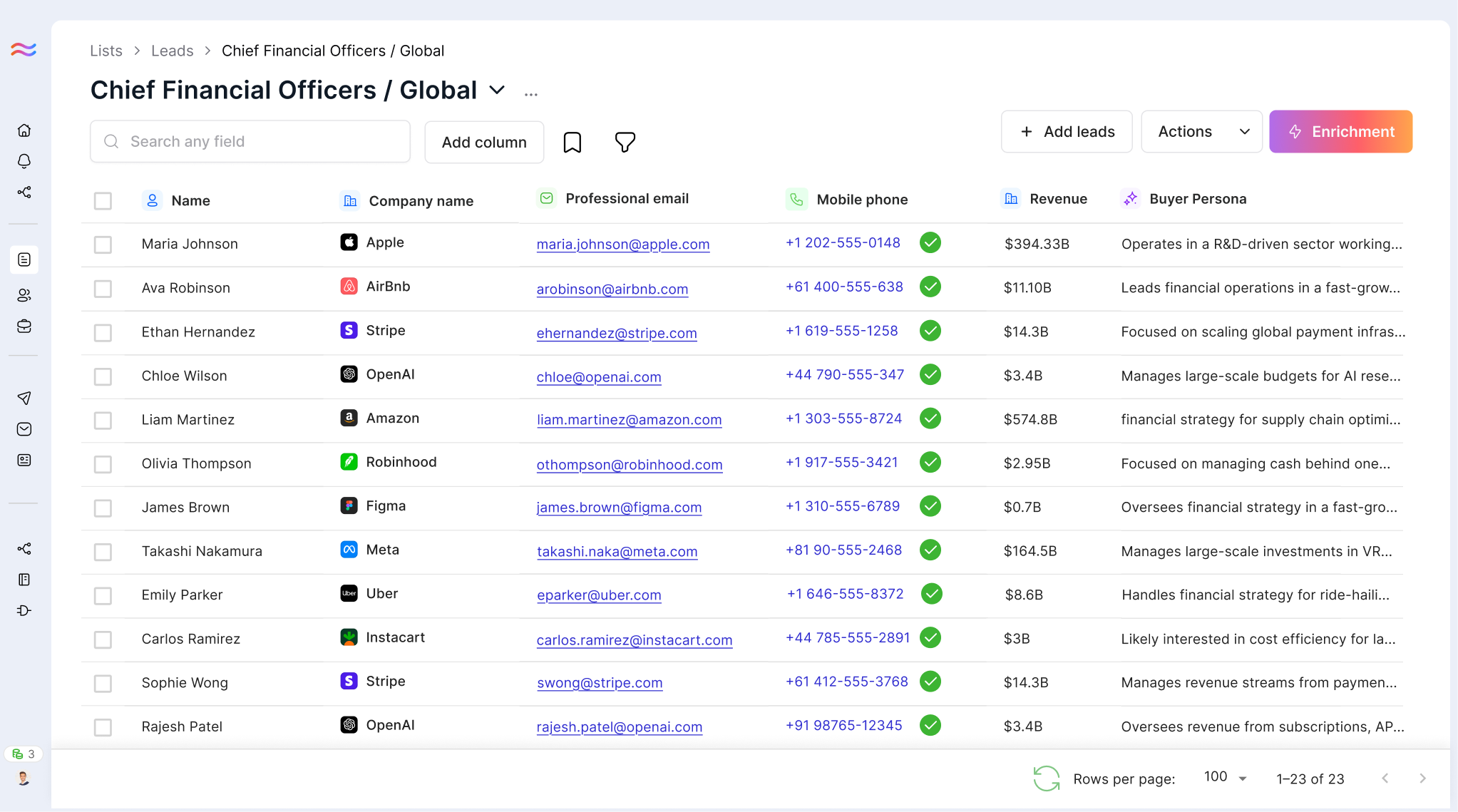Viewport: 1458px width, 812px height.
Task: Expand the list title dropdown chevron
Action: [x=497, y=91]
